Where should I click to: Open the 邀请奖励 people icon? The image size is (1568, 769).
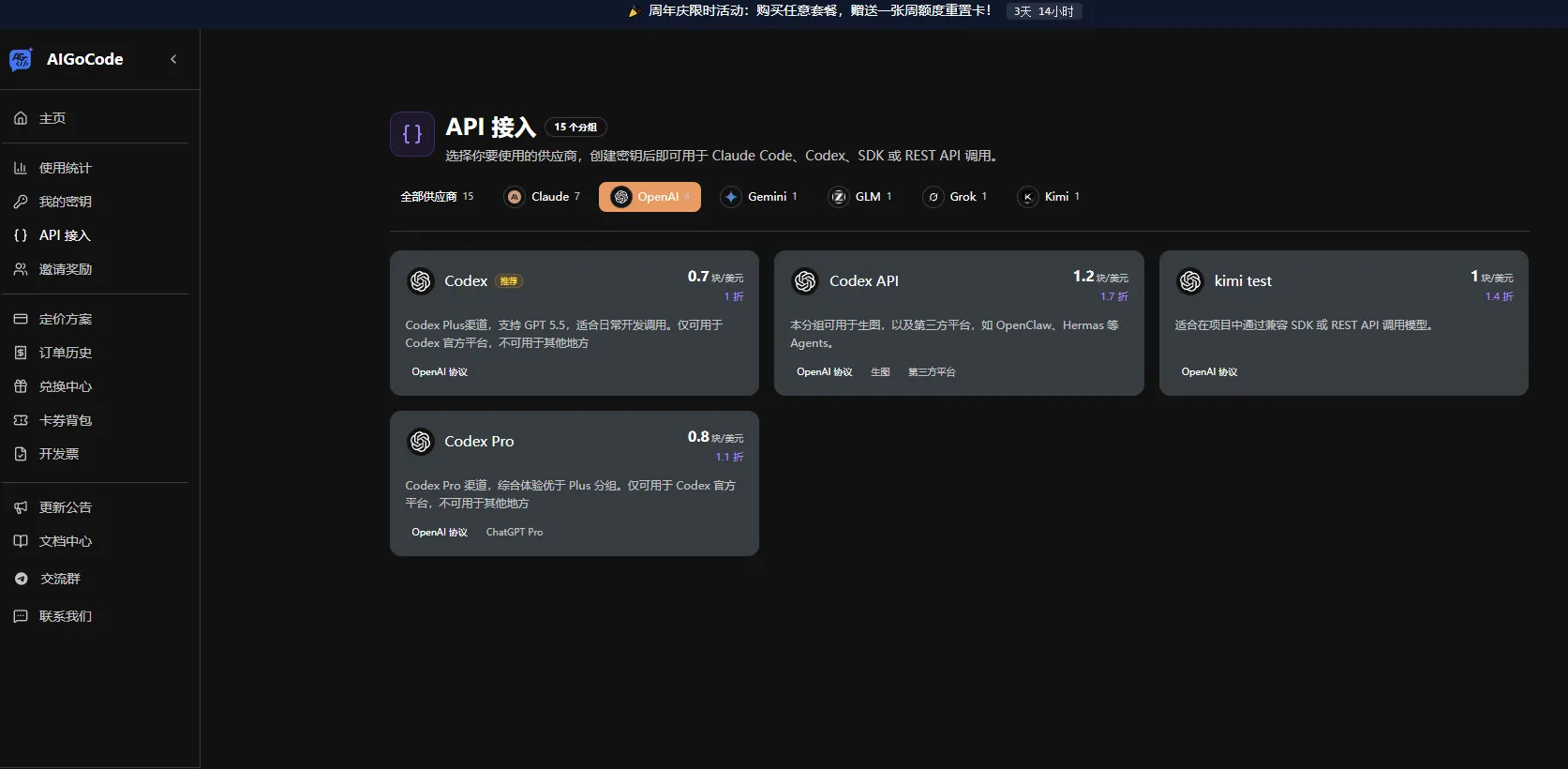tap(21, 269)
